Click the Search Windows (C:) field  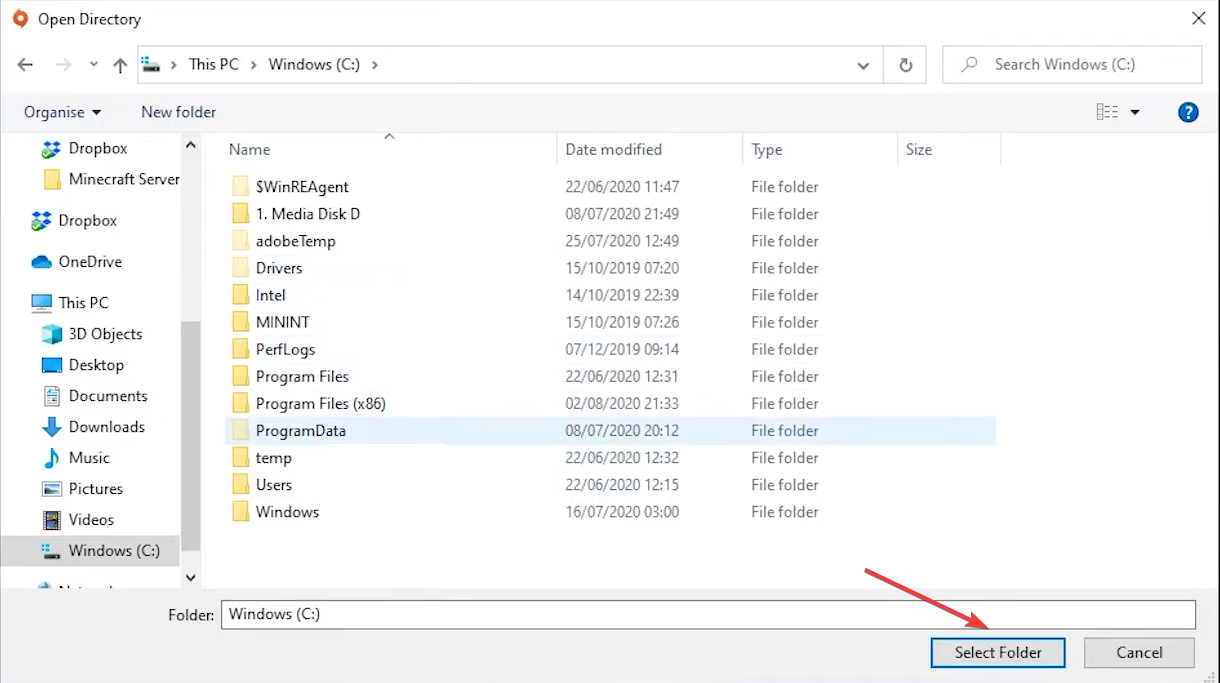(x=1072, y=64)
